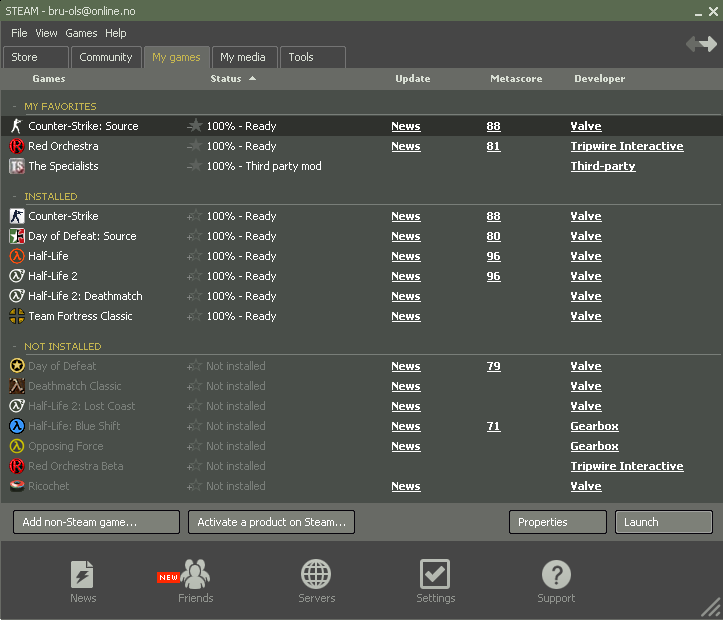The height and width of the screenshot is (620, 723).
Task: Click the Deathmatch Classic icon
Action: pos(17,386)
